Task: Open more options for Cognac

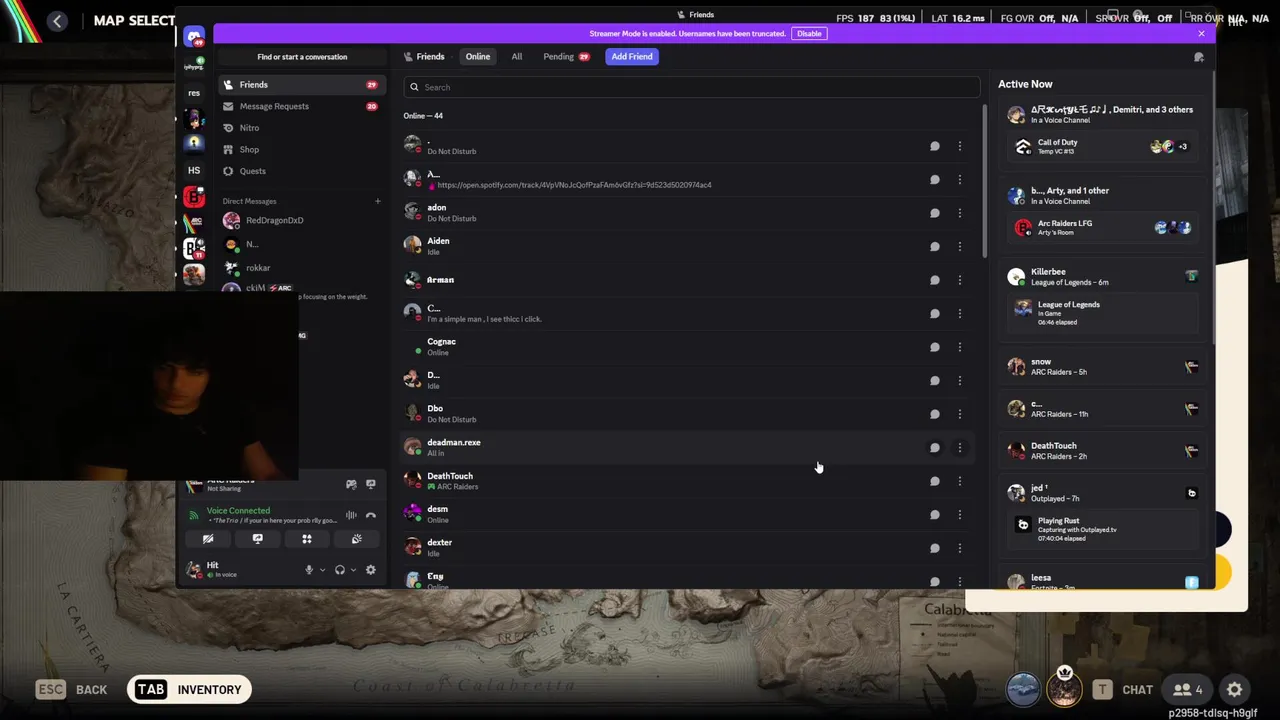Action: (960, 347)
